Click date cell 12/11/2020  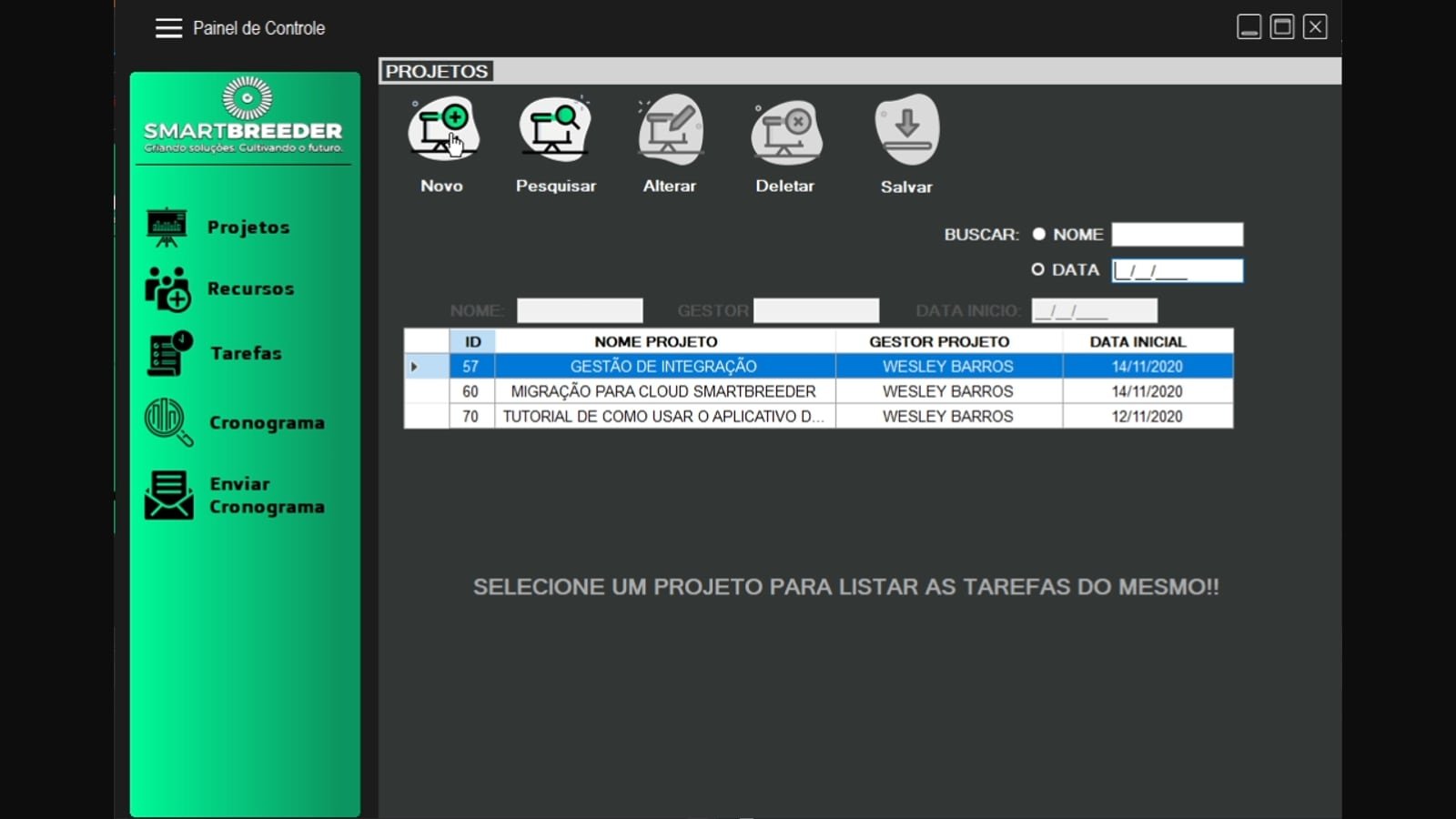coord(1148,416)
